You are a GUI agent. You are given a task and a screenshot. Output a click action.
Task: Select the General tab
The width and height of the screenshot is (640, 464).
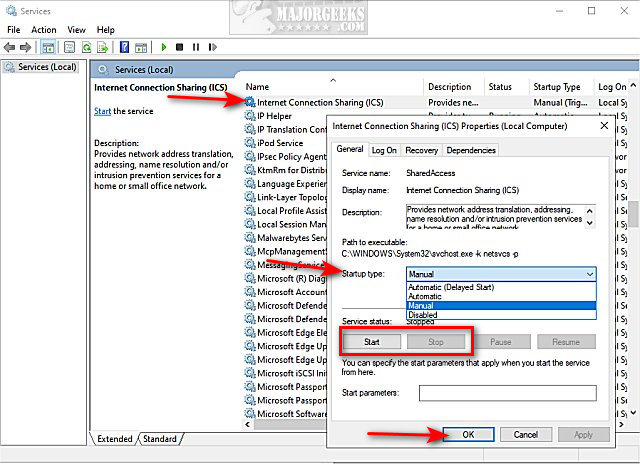click(x=350, y=149)
